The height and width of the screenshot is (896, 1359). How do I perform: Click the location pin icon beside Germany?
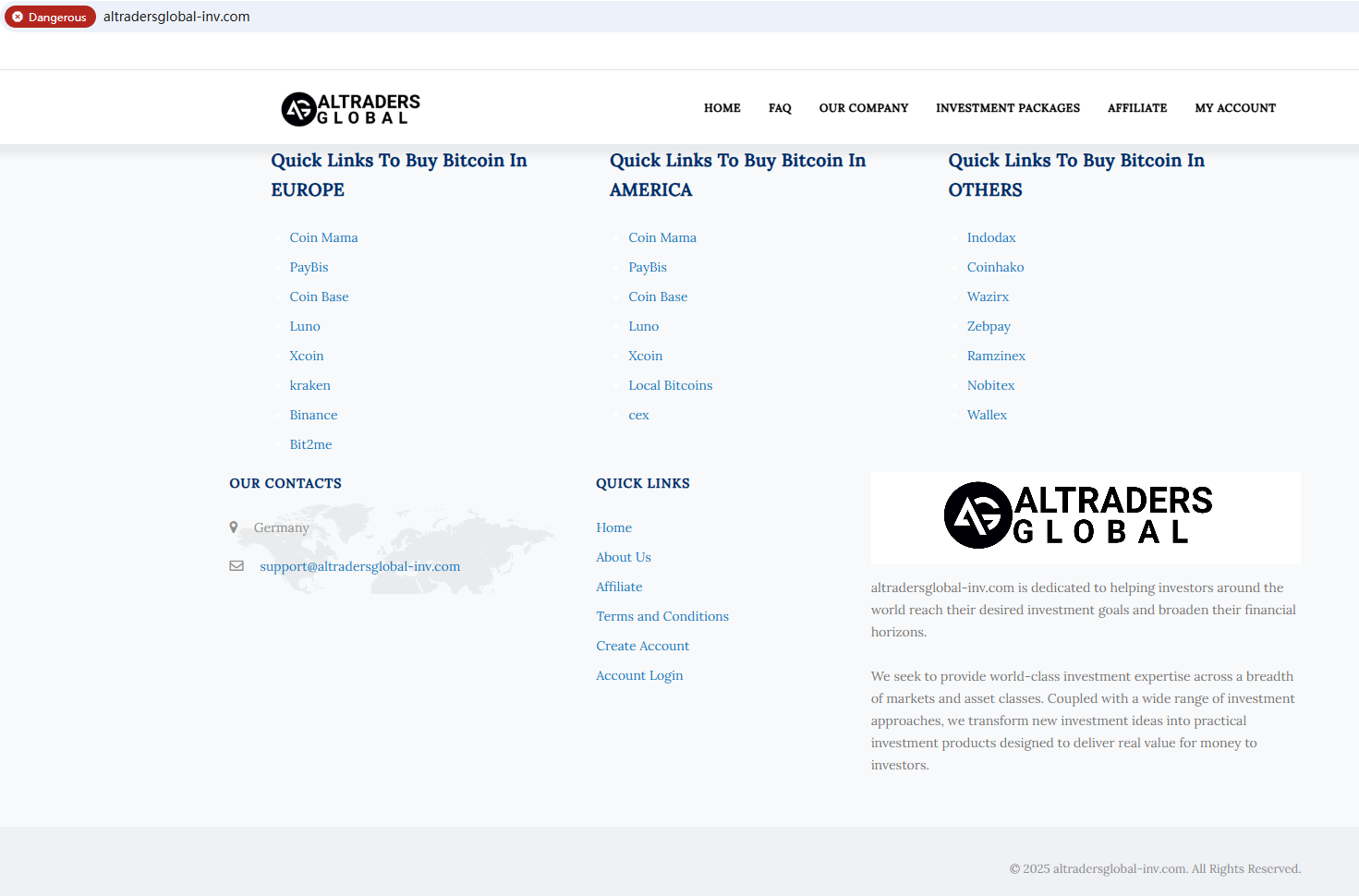(234, 527)
